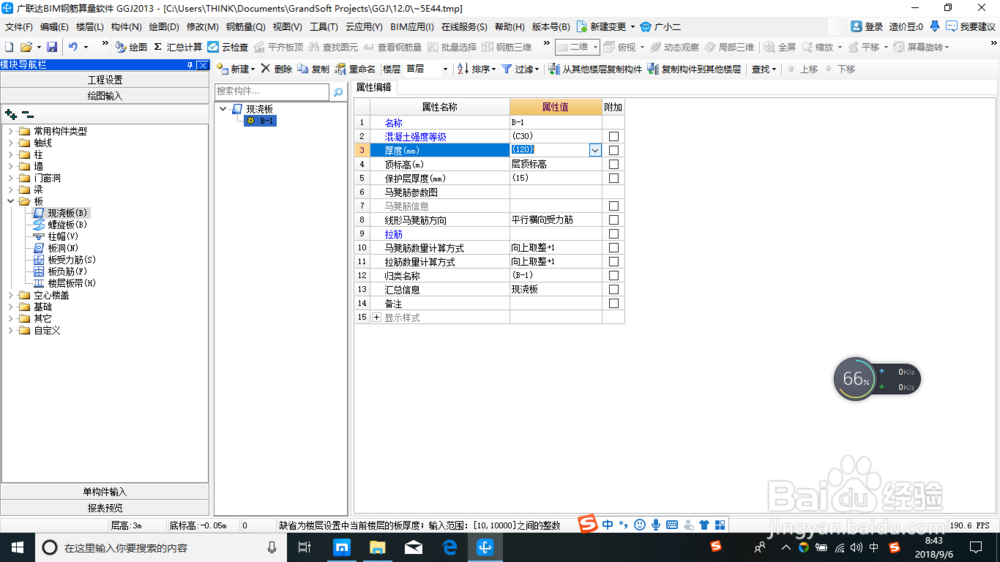Expand the 基础 folder

pos(10,307)
